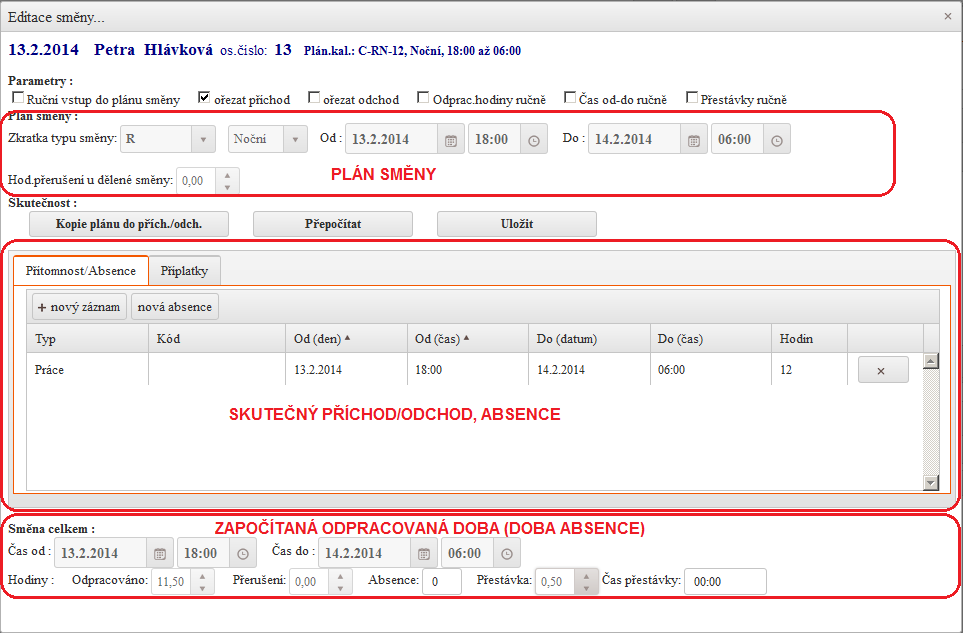Image resolution: width=963 pixels, height=633 pixels.
Task: Switch to the Příplatky tab
Action: (184, 271)
